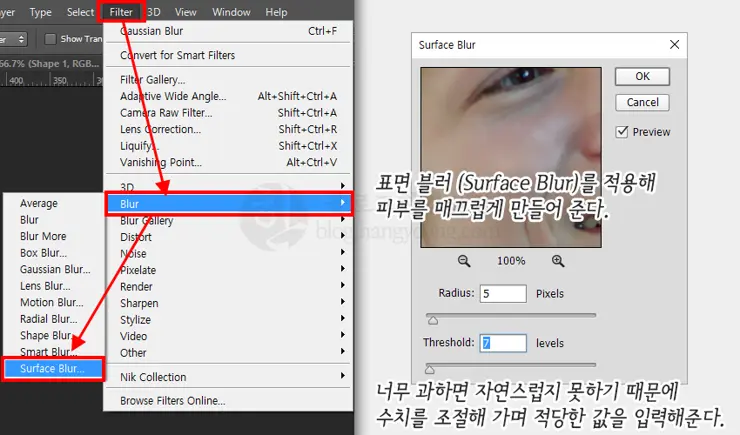
Task: Select Browse Filters Online
Action: click(x=228, y=401)
